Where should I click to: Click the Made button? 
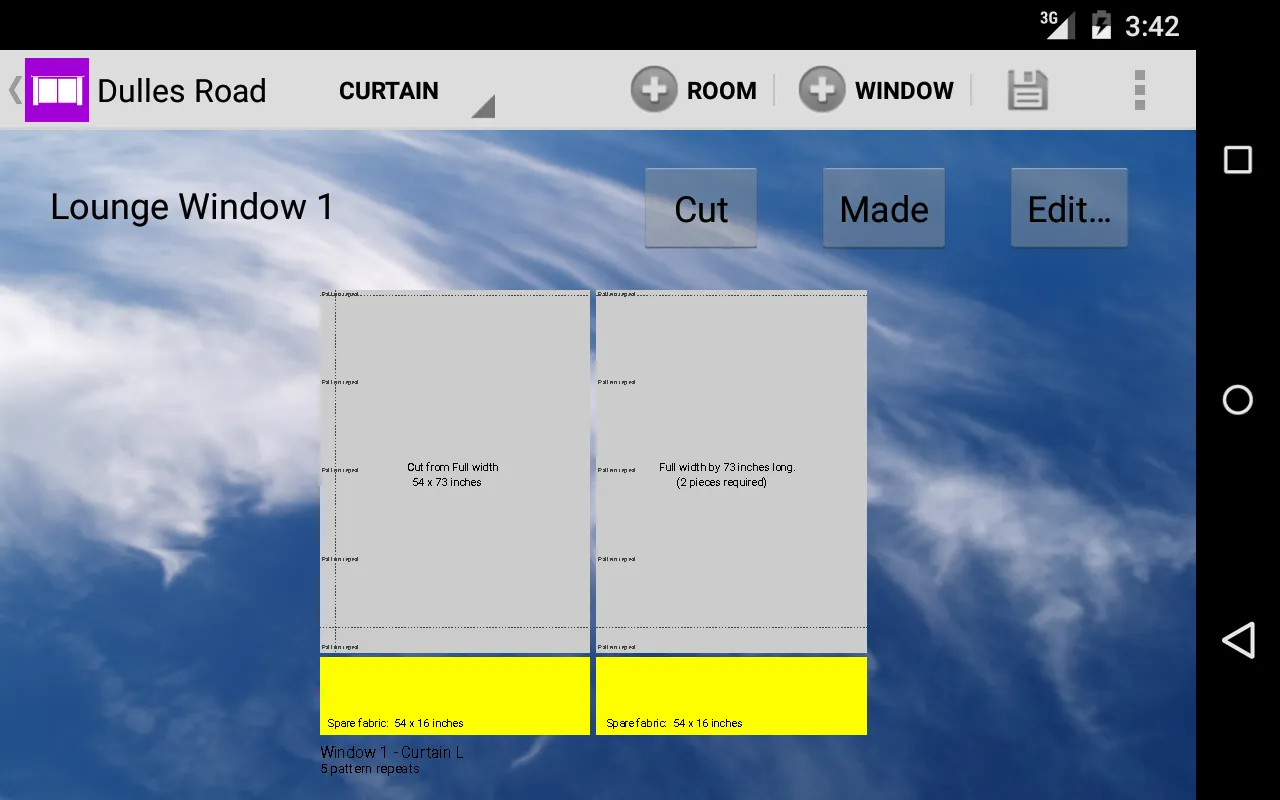[x=884, y=208]
